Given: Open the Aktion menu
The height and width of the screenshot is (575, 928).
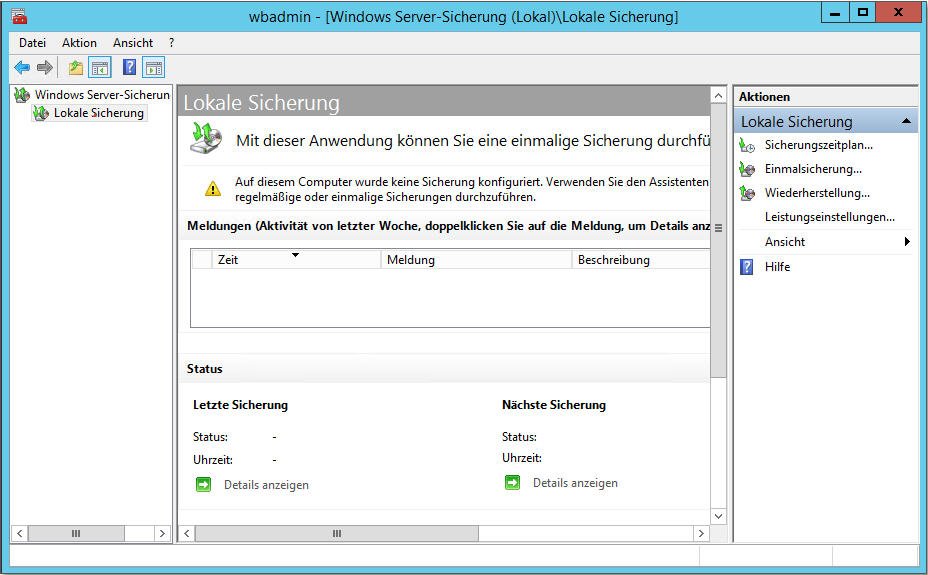Looking at the screenshot, I should 79,43.
